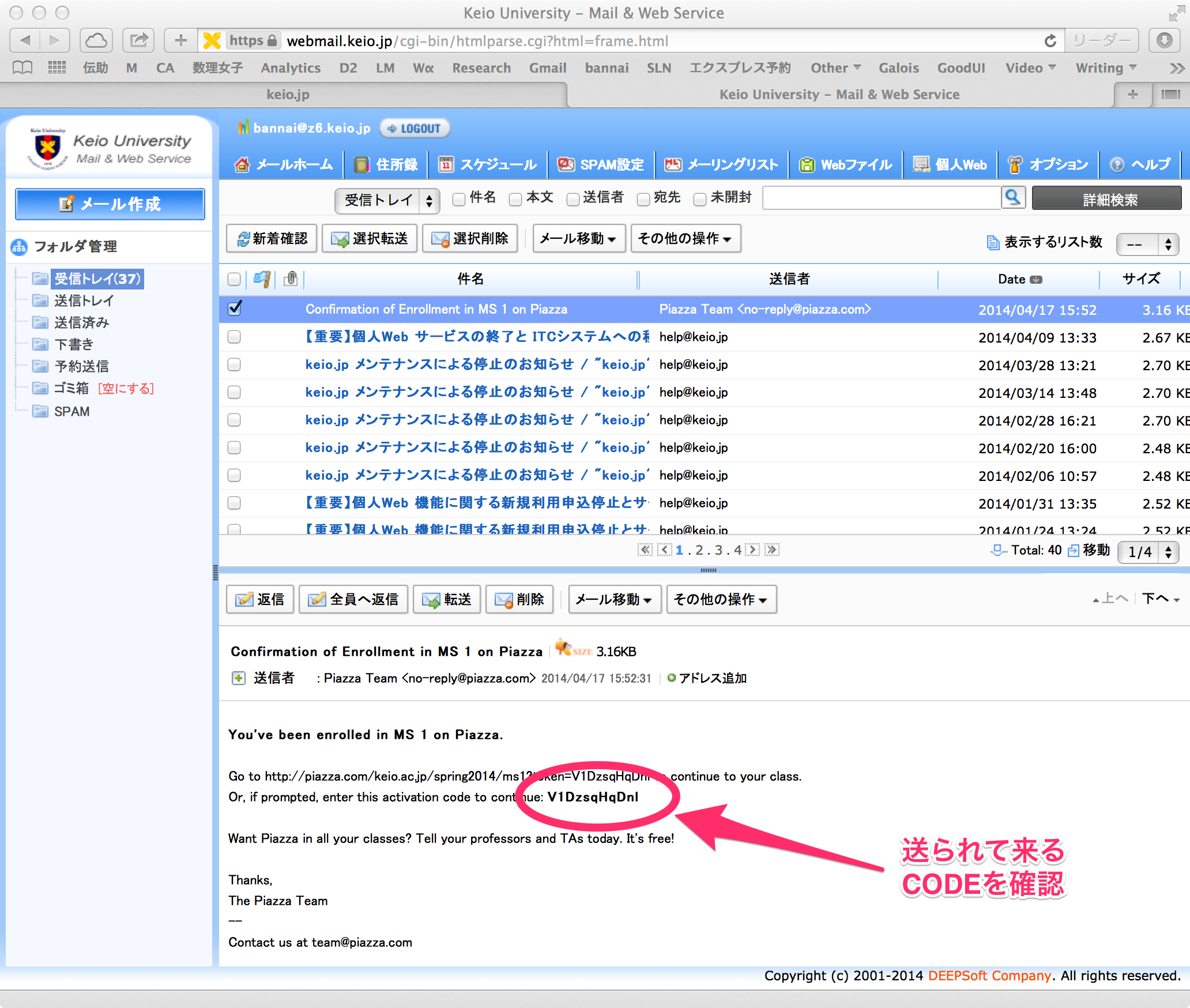Empty trash via 空にする link

click(x=126, y=389)
